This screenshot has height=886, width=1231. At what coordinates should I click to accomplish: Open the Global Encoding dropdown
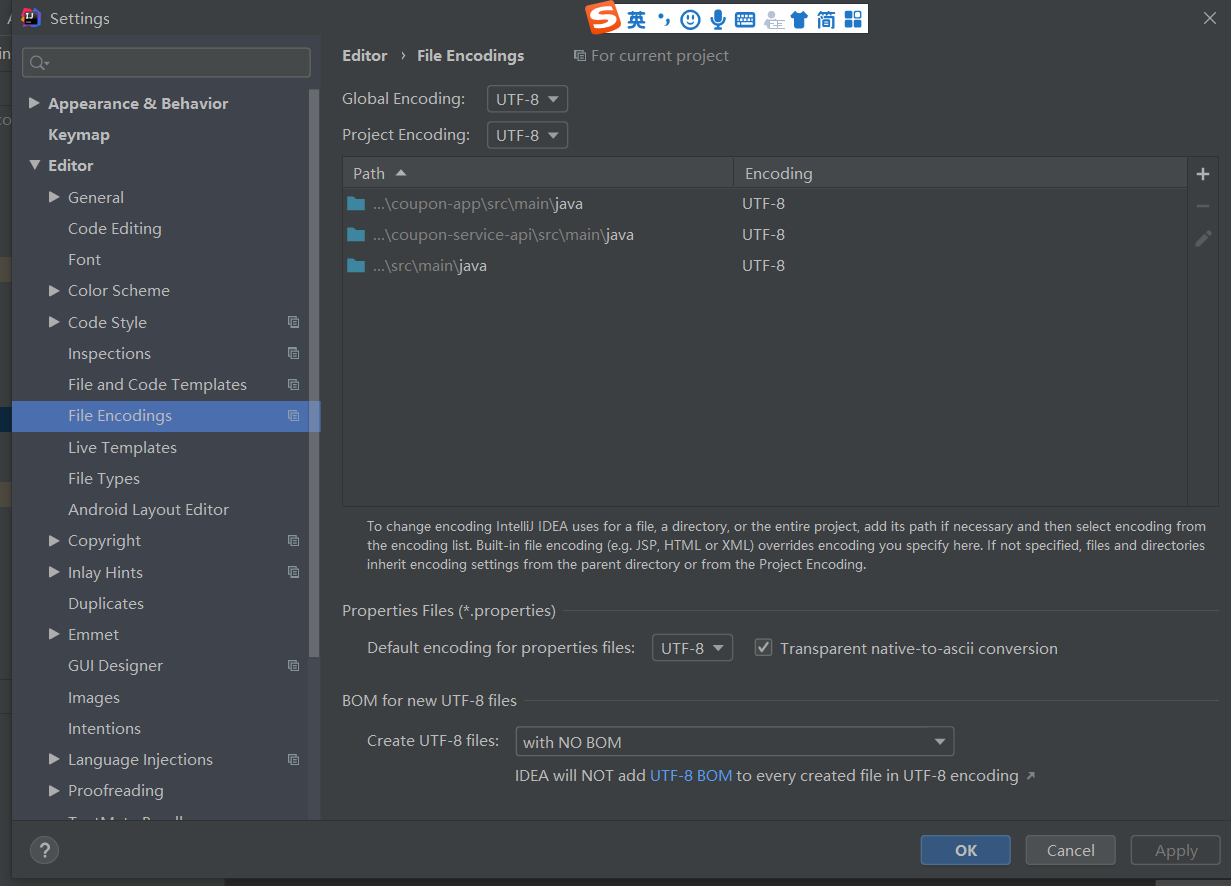(x=527, y=99)
